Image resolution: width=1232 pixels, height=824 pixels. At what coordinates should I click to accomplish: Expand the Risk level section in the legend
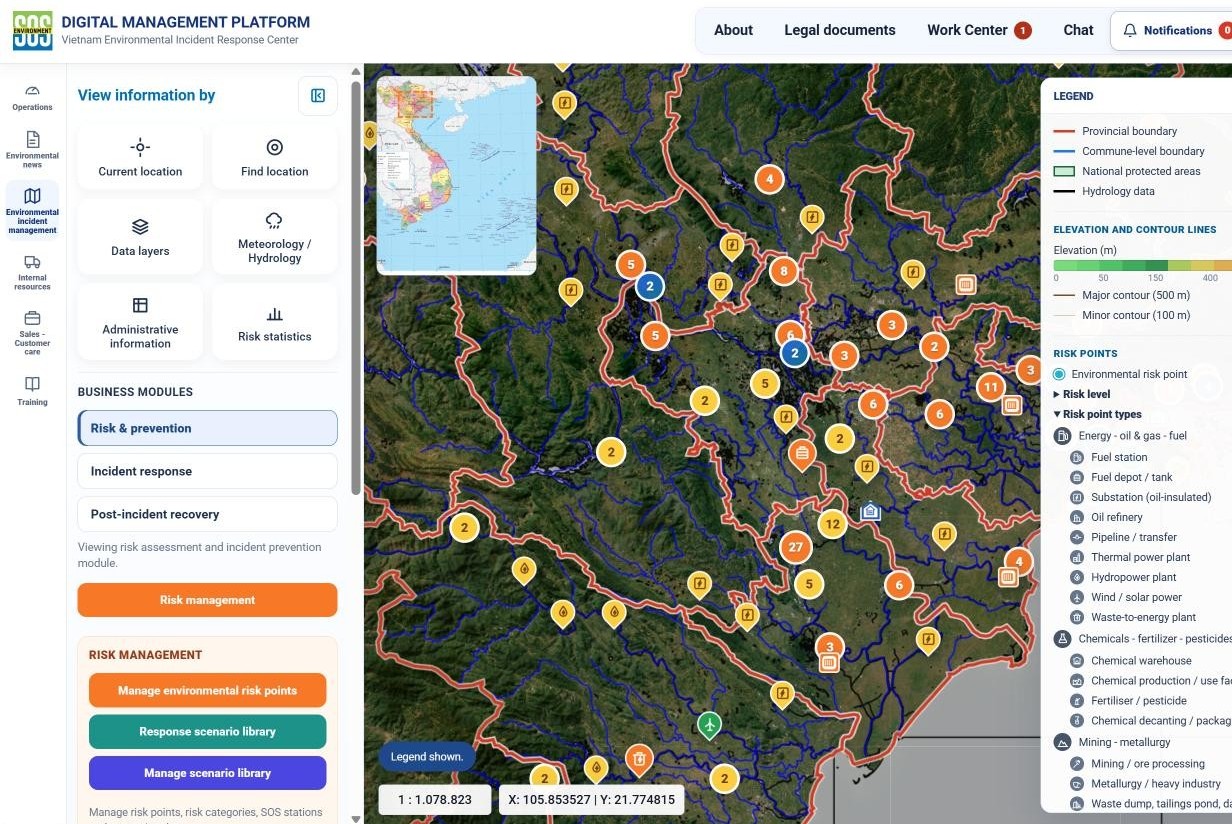pos(1082,394)
